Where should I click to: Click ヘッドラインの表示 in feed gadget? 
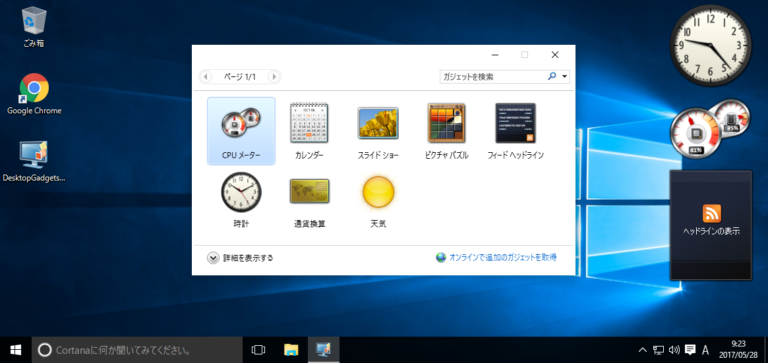tap(711, 231)
